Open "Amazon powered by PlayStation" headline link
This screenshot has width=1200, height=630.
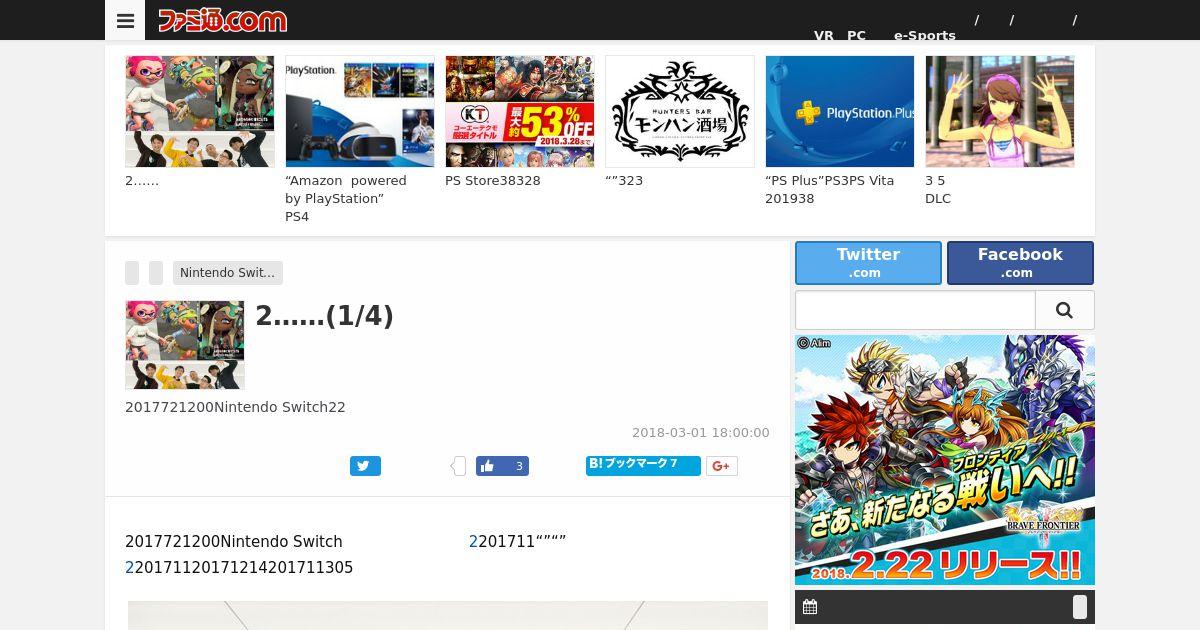pyautogui.click(x=346, y=198)
